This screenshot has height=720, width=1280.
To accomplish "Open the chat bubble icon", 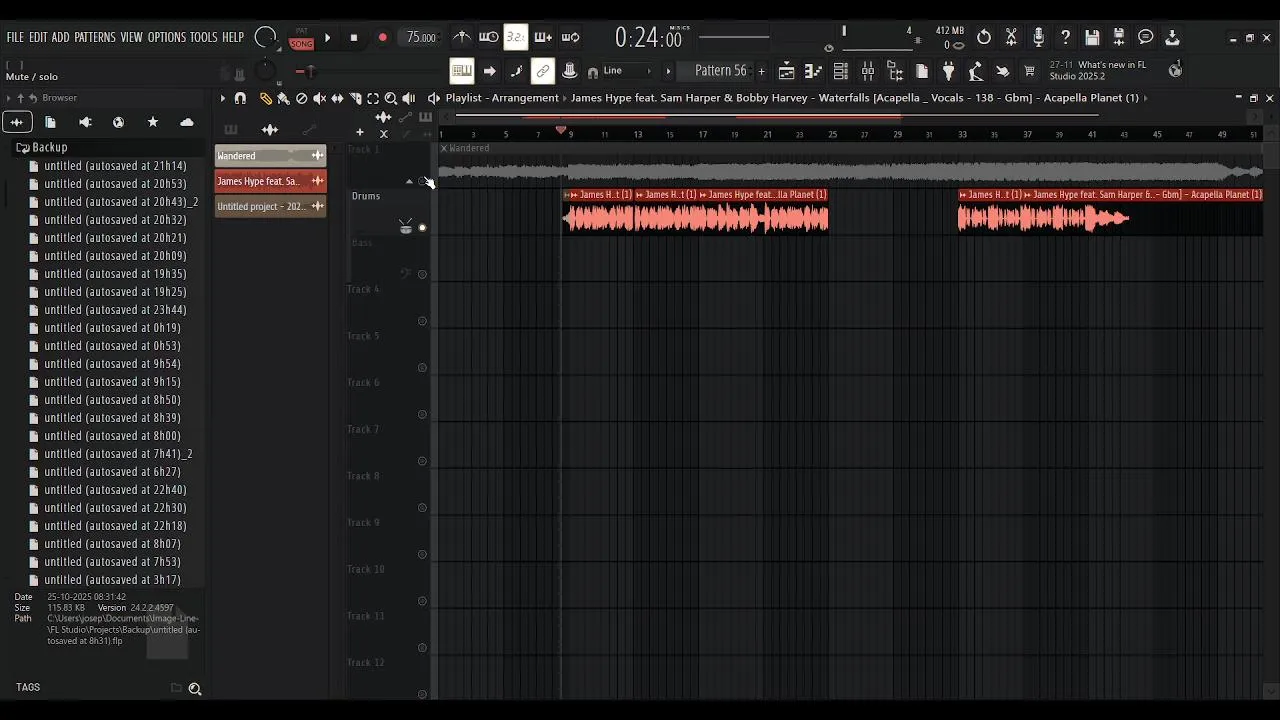I will click(1146, 38).
